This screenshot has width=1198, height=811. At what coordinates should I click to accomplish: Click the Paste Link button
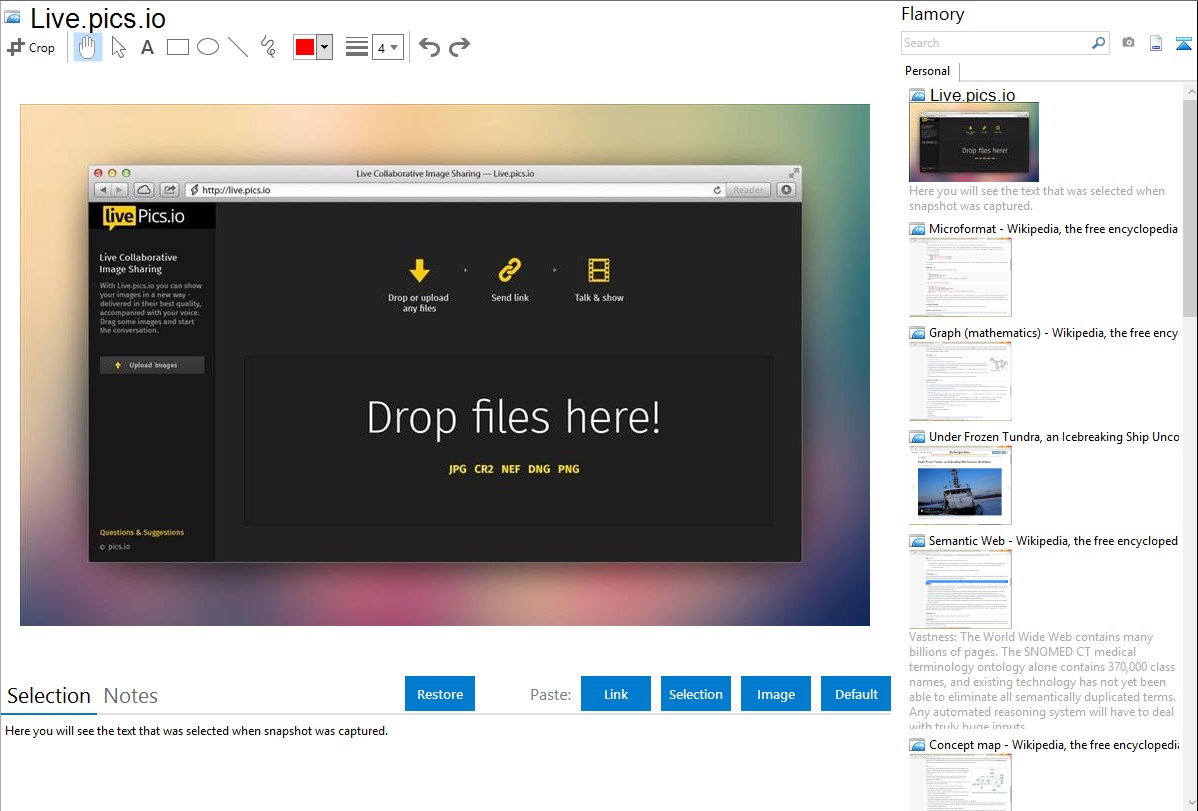coord(616,694)
